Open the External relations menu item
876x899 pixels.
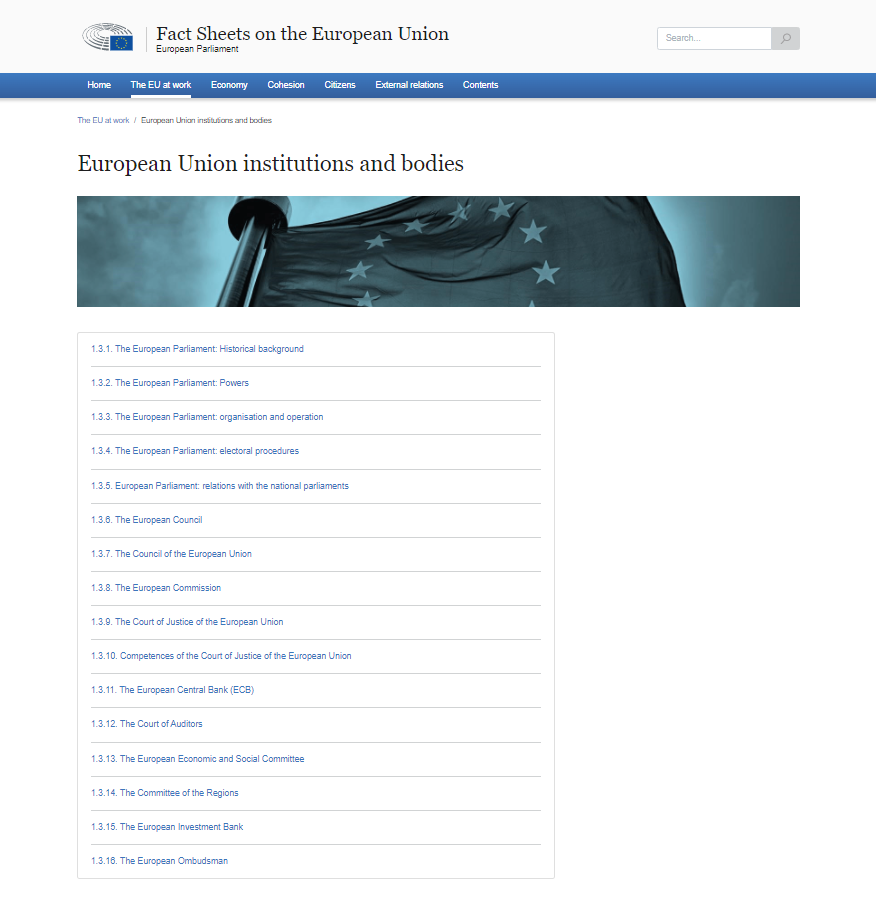(x=409, y=85)
